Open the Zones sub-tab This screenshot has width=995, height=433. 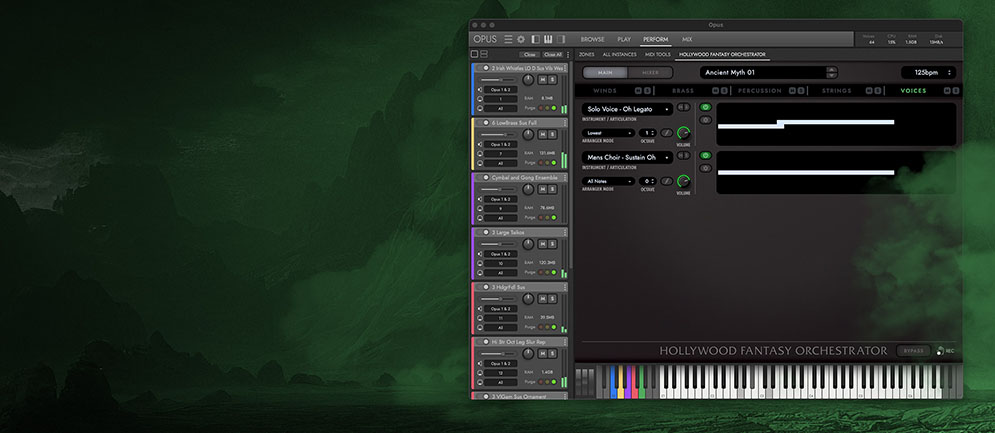(x=586, y=55)
